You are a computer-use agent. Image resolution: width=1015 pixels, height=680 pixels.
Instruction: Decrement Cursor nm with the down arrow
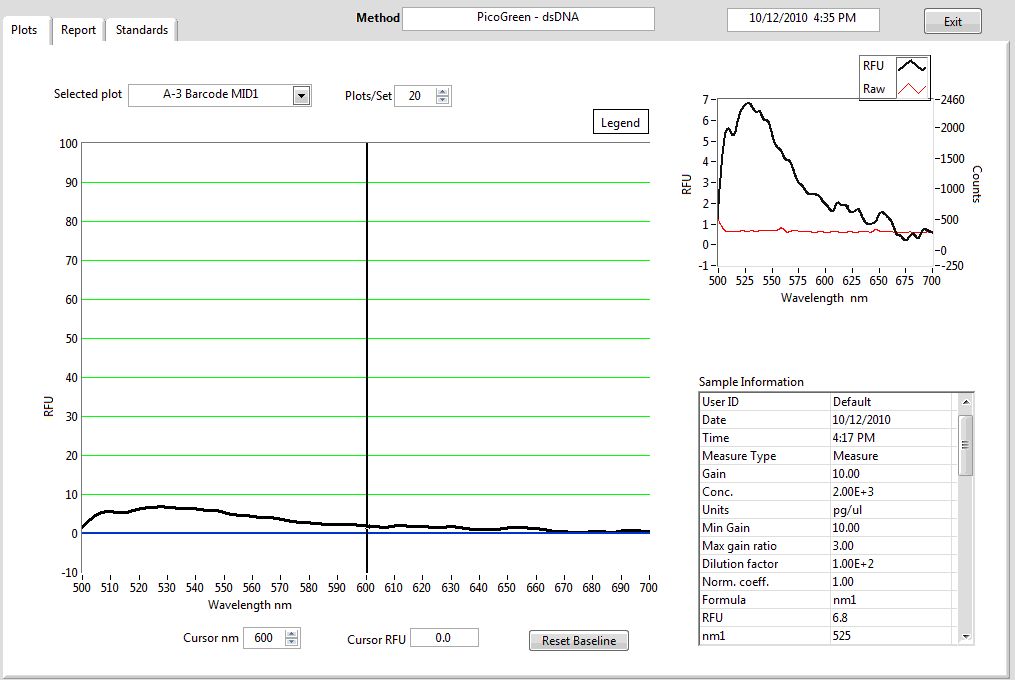pyautogui.click(x=292, y=642)
